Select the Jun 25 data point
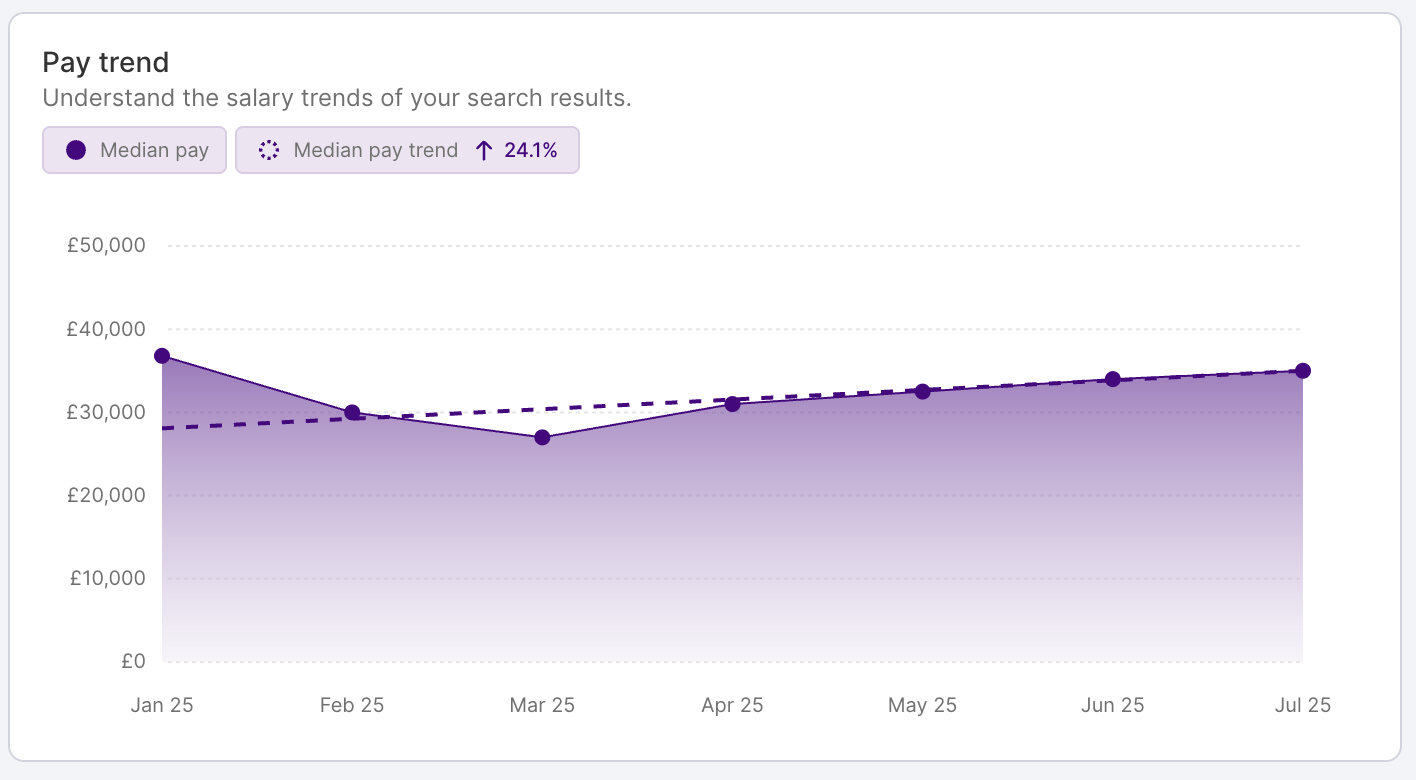 (1112, 379)
